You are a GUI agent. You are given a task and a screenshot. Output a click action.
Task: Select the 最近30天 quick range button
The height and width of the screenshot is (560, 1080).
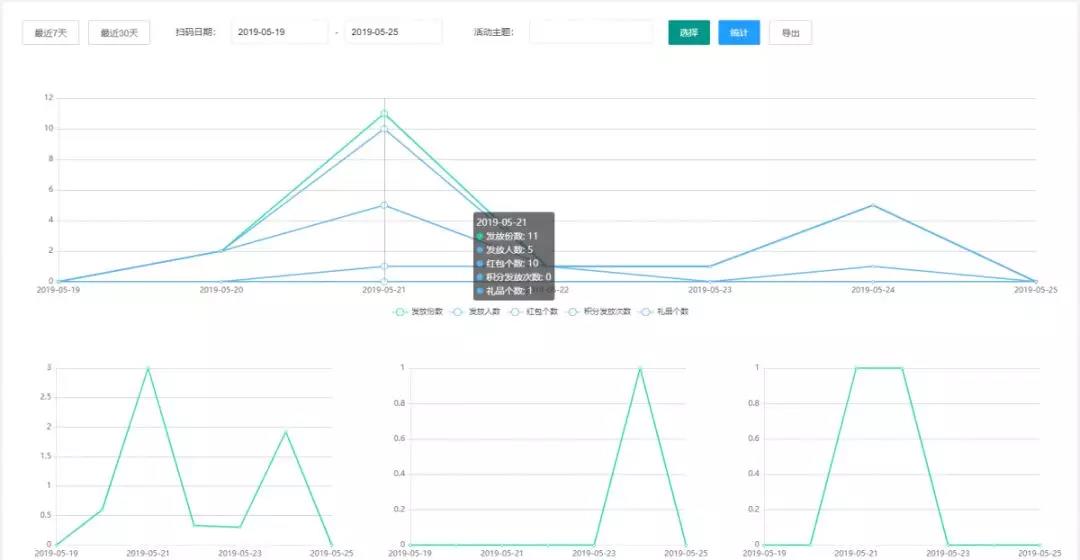tap(119, 33)
